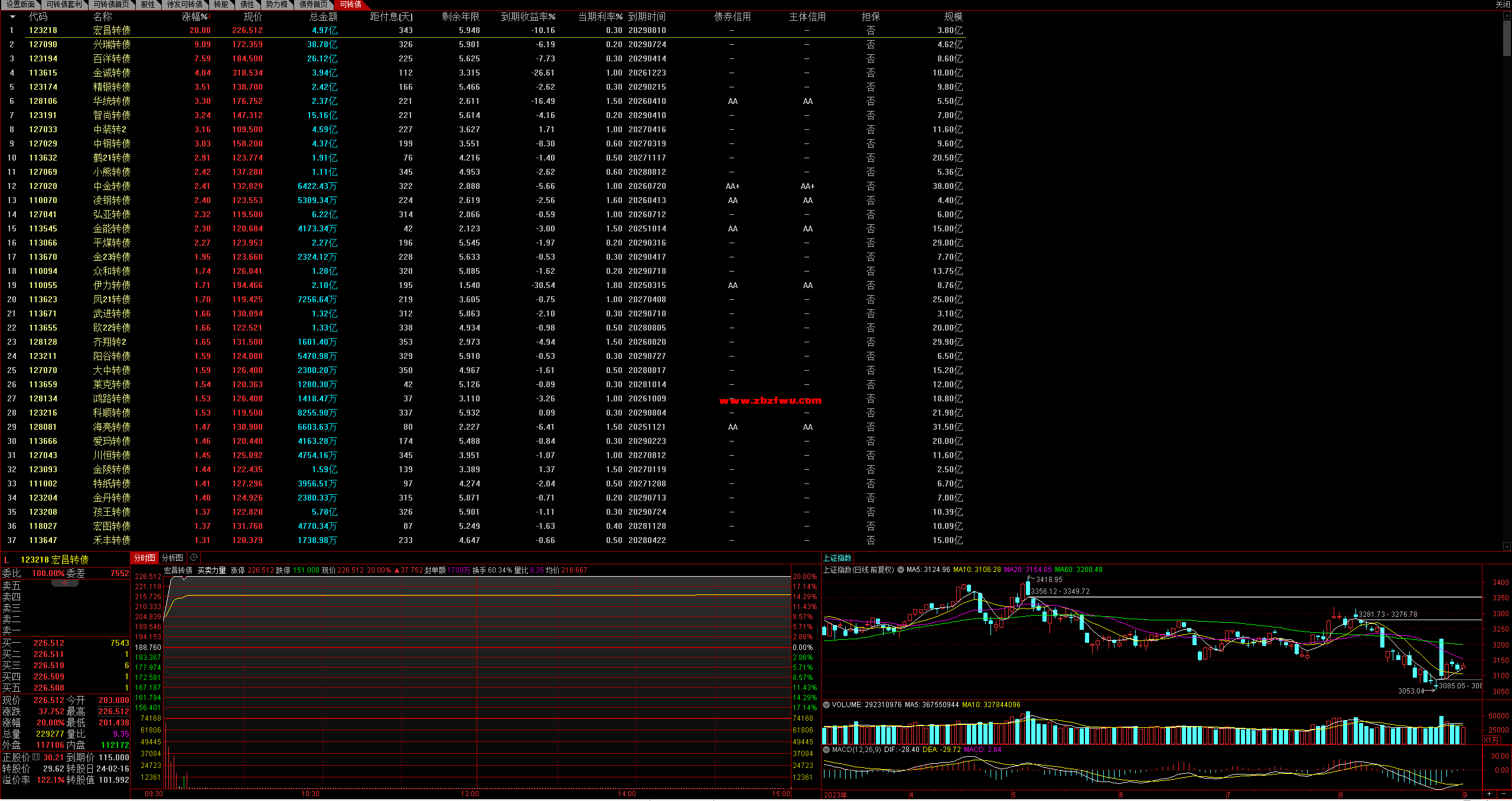Click the table's vertical scrollbar thumb
The height and width of the screenshot is (801, 1512).
[x=1507, y=38]
